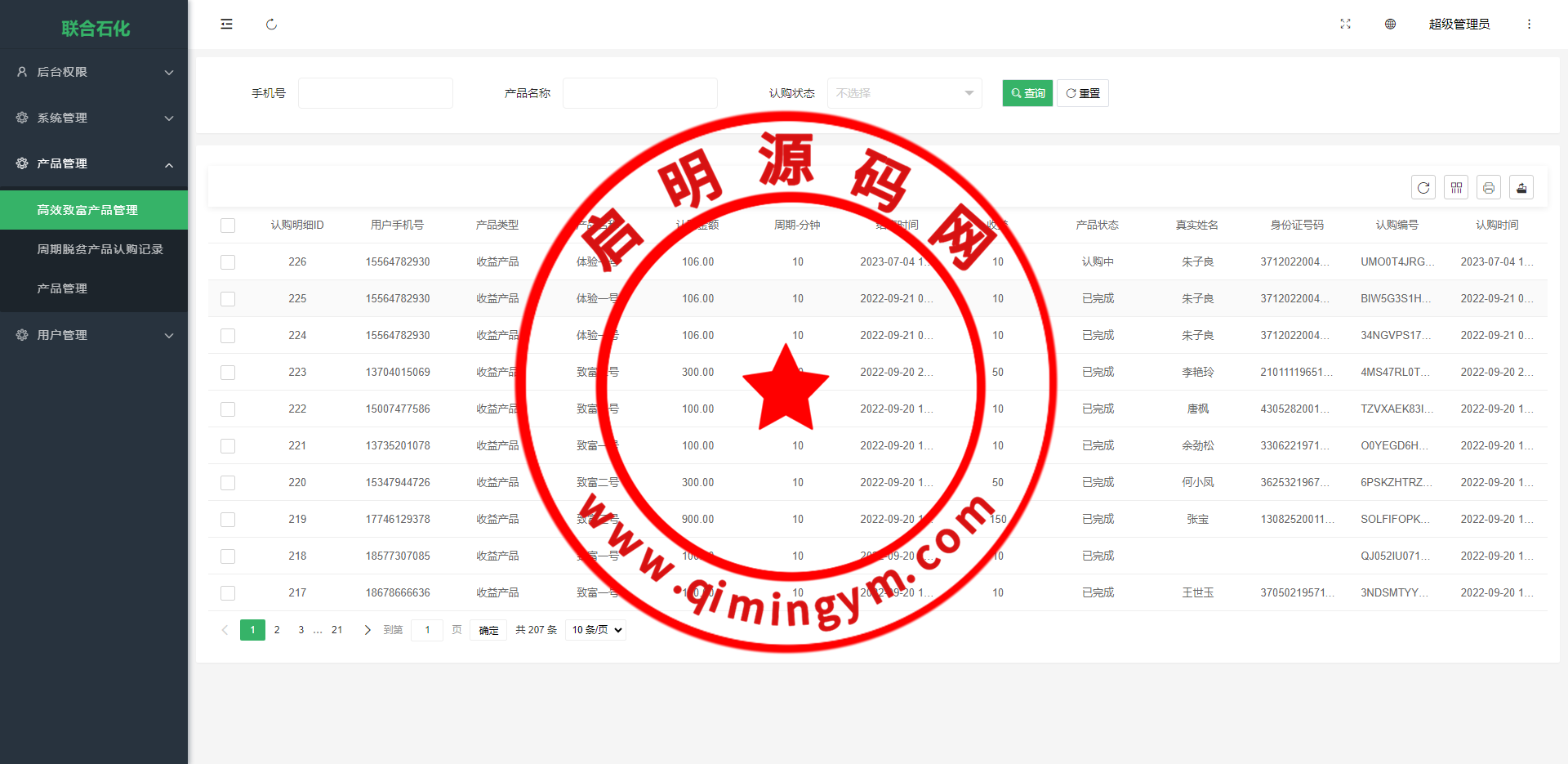Collapse the sidebar with the menu fold icon

coord(226,25)
